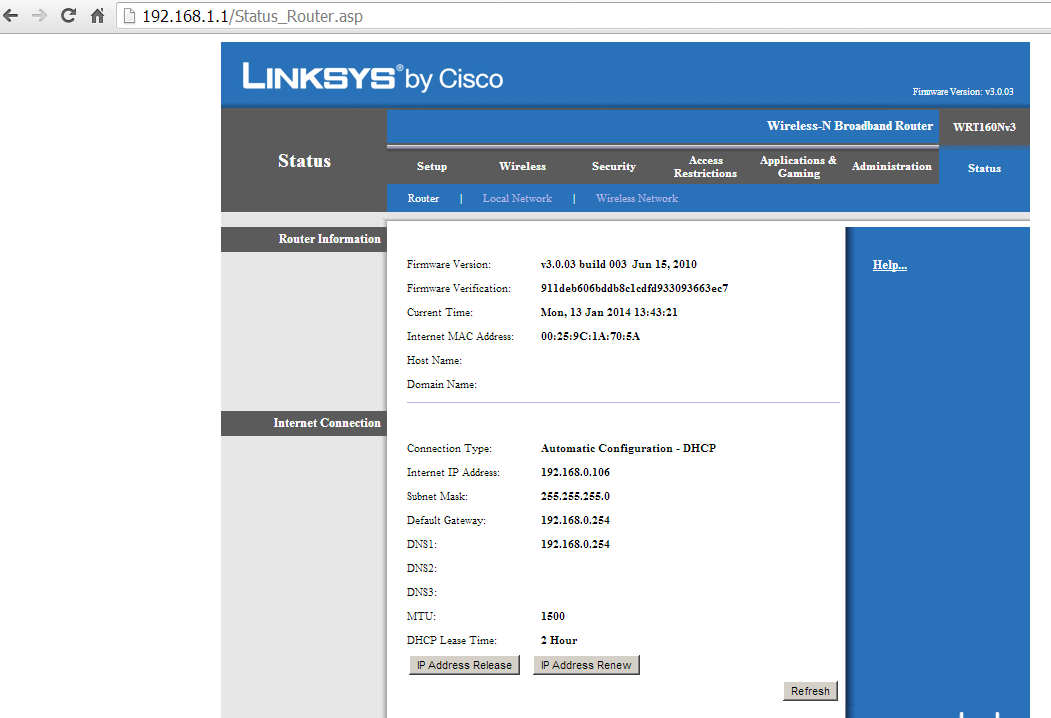
Task: Select the Status tab
Action: point(984,168)
